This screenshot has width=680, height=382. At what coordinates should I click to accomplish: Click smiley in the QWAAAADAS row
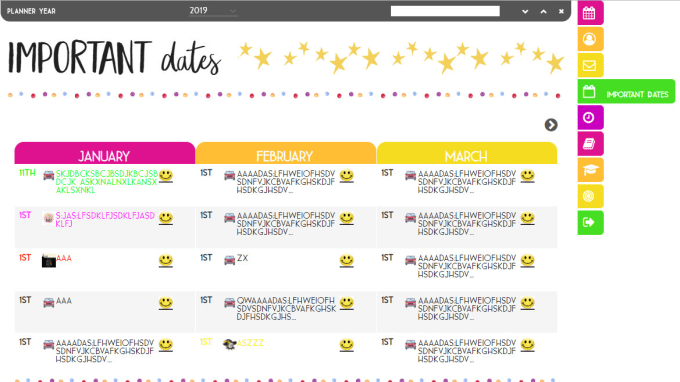pos(347,303)
